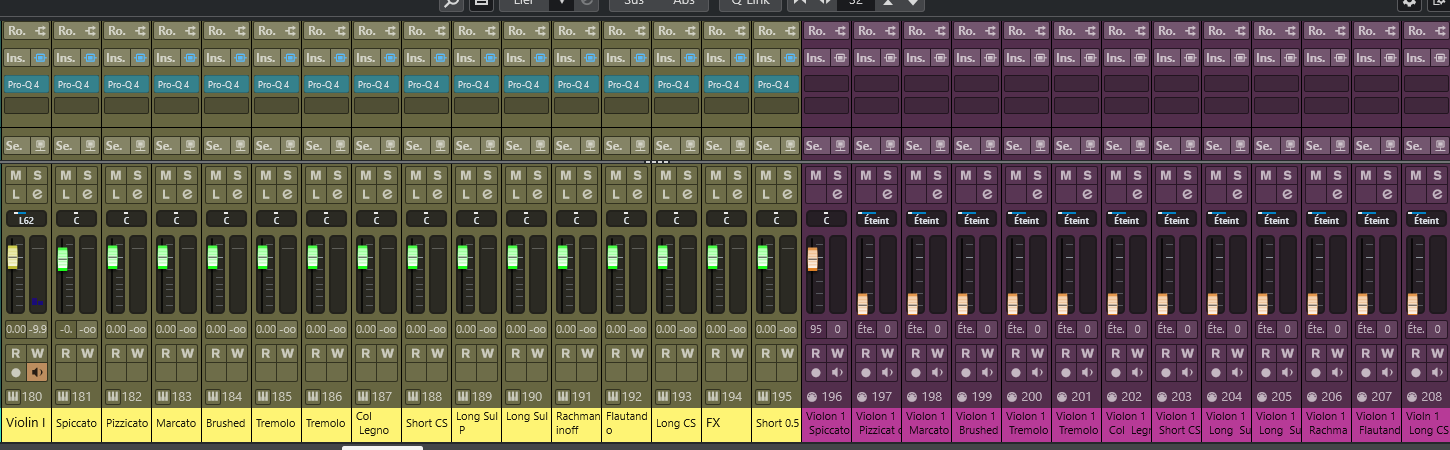Click the instrument keyboard icon of channel 192

click(611, 397)
